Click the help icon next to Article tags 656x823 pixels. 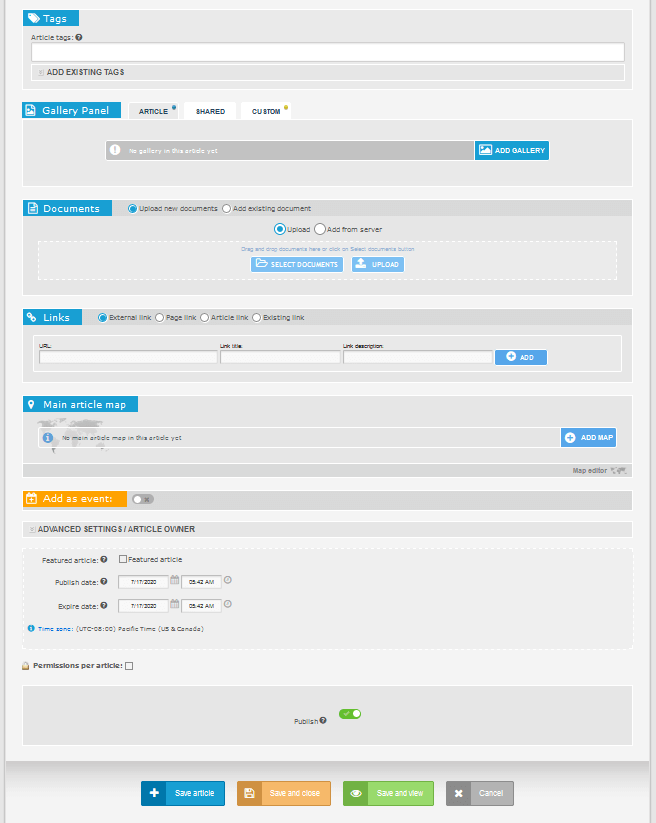coord(79,37)
